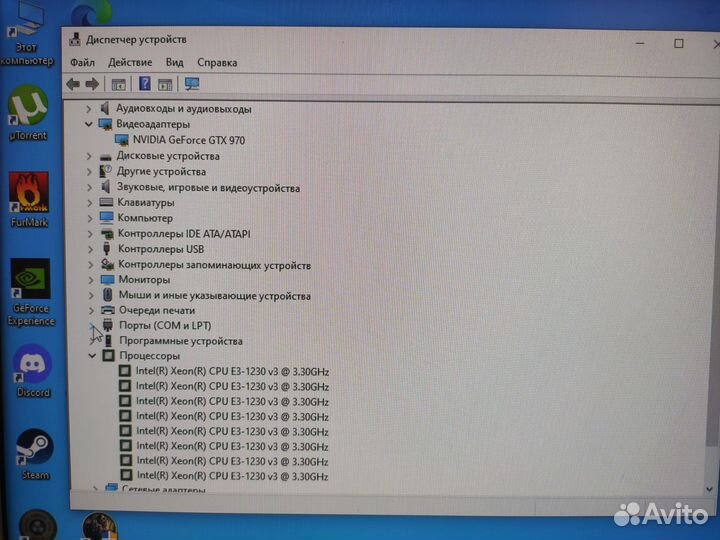This screenshot has width=720, height=540.
Task: Select the last Intel Xeon E3-1230 v3 entry
Action: (x=232, y=476)
